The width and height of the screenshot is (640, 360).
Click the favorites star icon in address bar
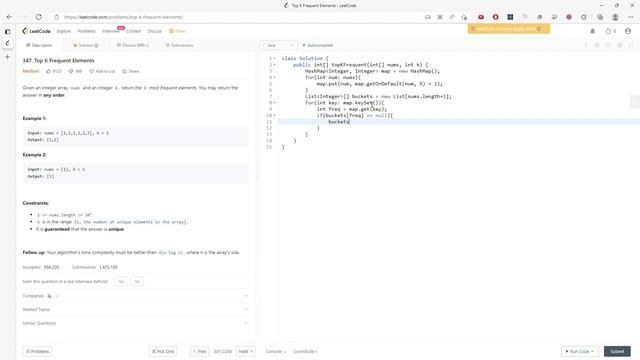(x=464, y=17)
